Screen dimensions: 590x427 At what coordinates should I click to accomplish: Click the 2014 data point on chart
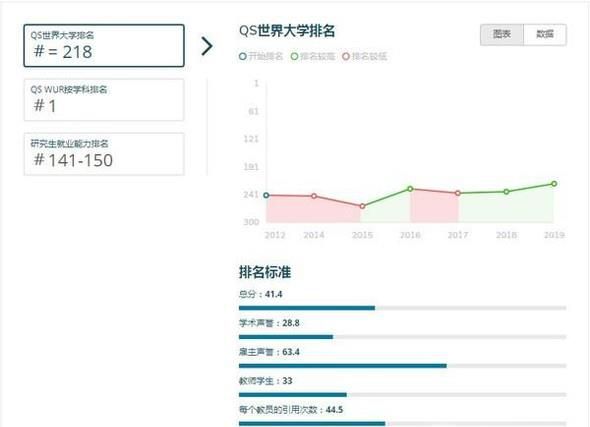coord(314,196)
